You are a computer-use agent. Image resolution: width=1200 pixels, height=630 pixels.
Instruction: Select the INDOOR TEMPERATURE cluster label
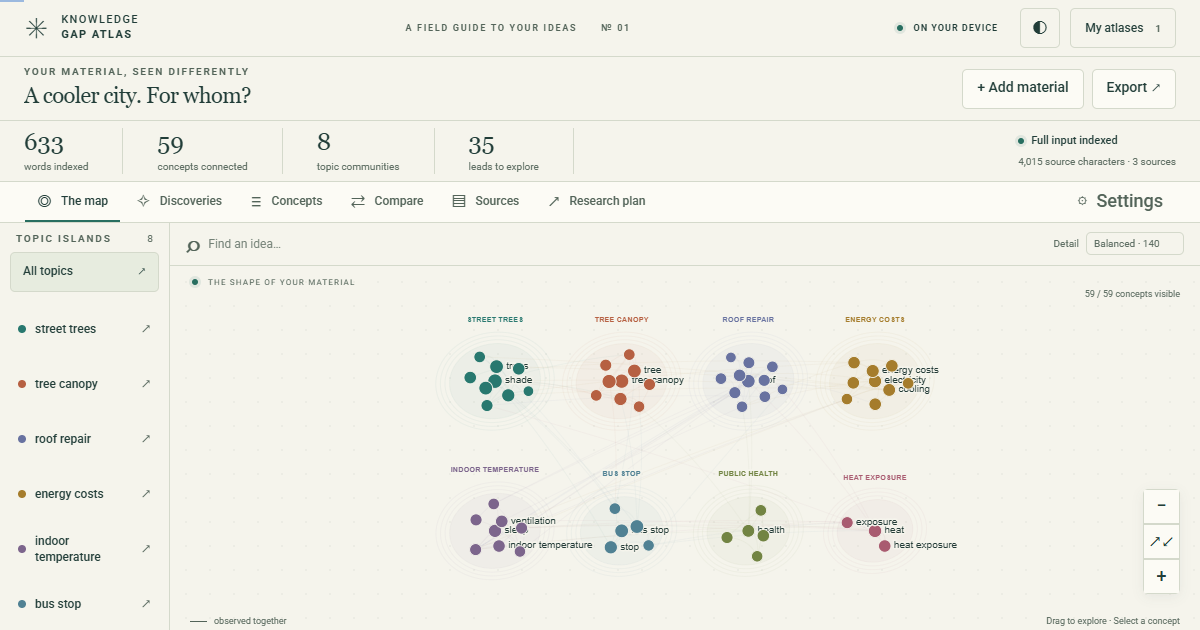[x=495, y=470]
